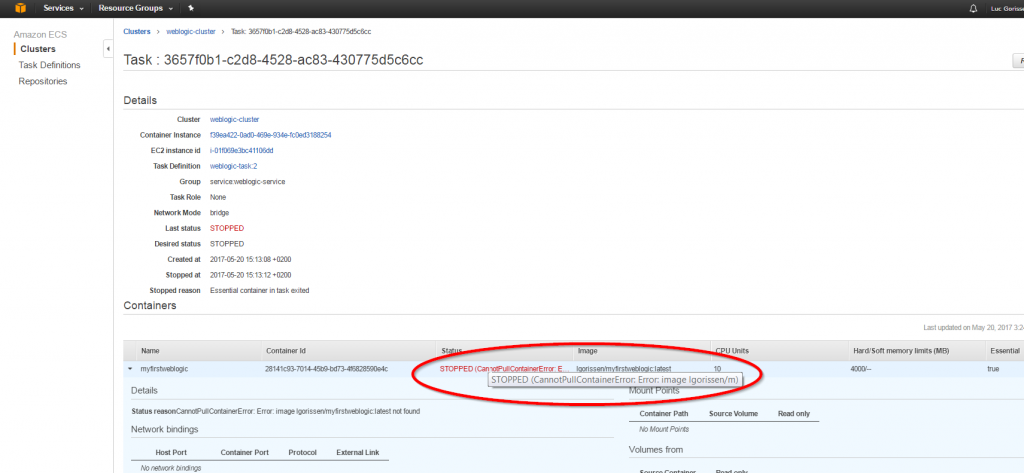Click the Clusters breadcrumb link

(x=137, y=32)
